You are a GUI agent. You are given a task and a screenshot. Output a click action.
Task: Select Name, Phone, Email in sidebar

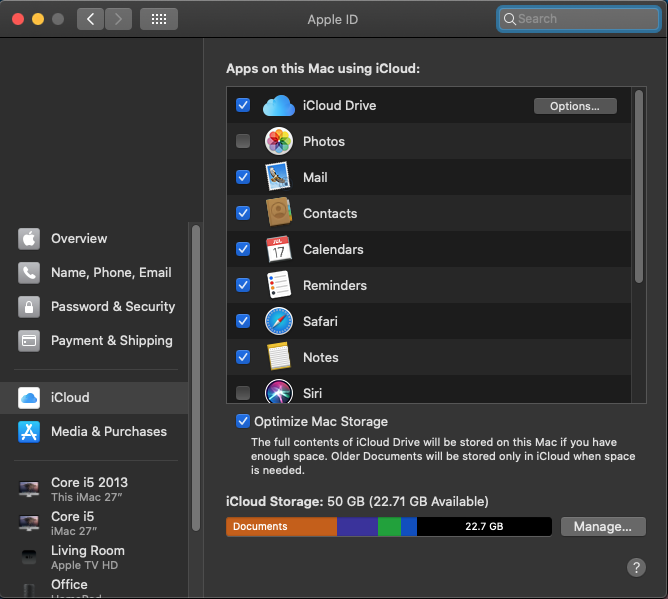(94, 273)
